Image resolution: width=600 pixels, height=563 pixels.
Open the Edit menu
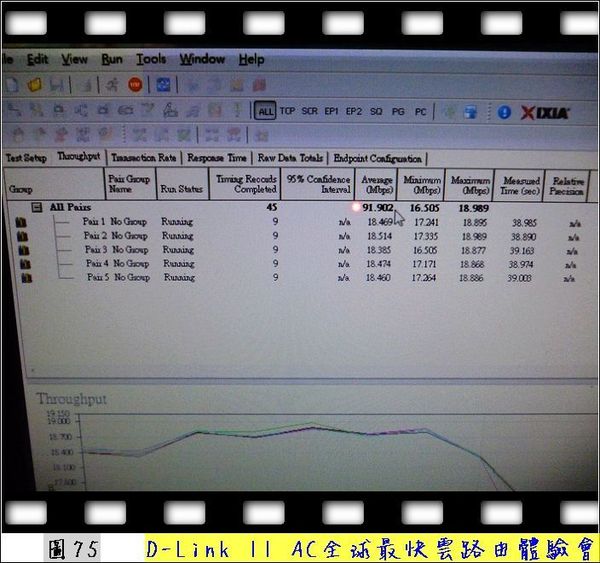(38, 59)
